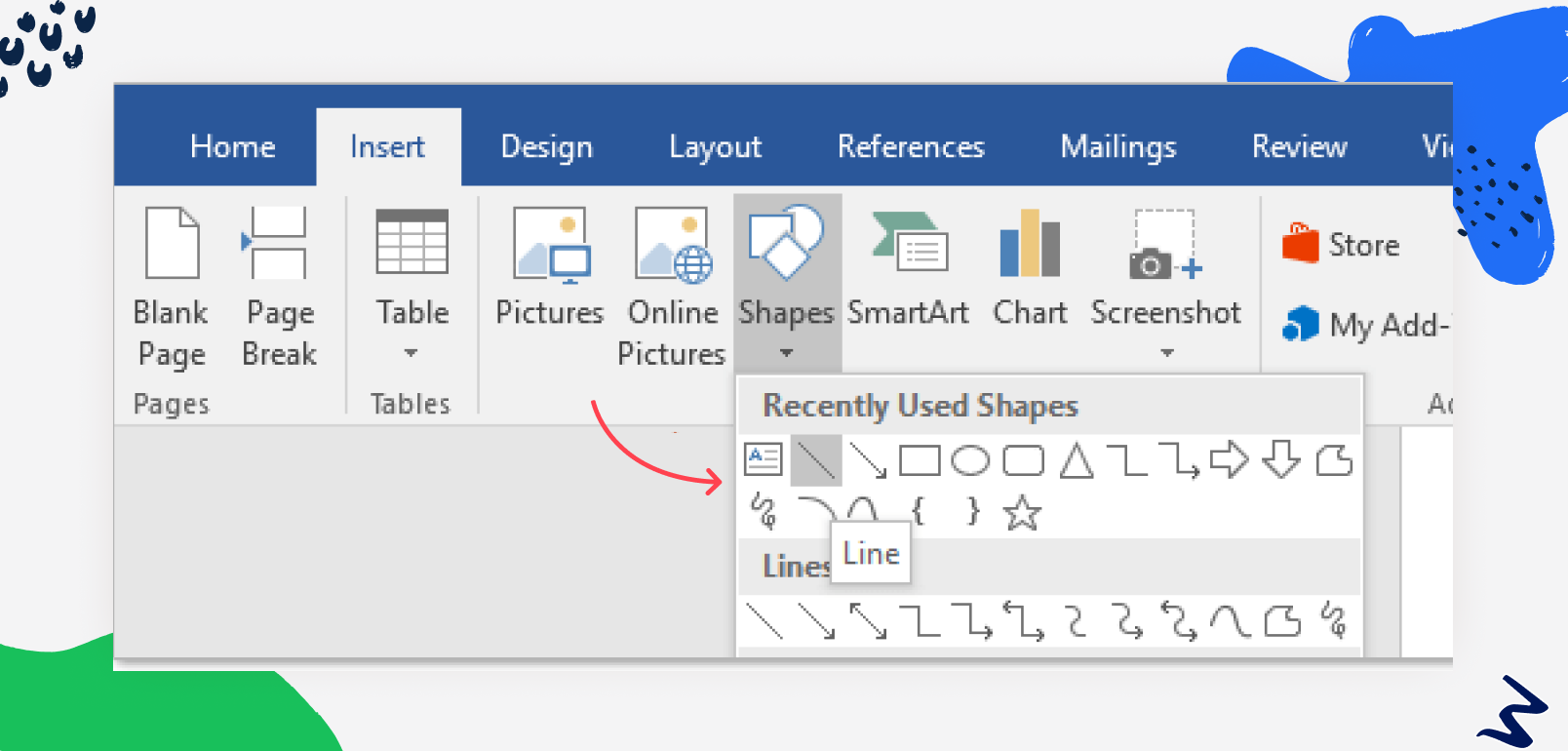Open the Mailings tab
This screenshot has height=751, width=1568.
click(1118, 146)
